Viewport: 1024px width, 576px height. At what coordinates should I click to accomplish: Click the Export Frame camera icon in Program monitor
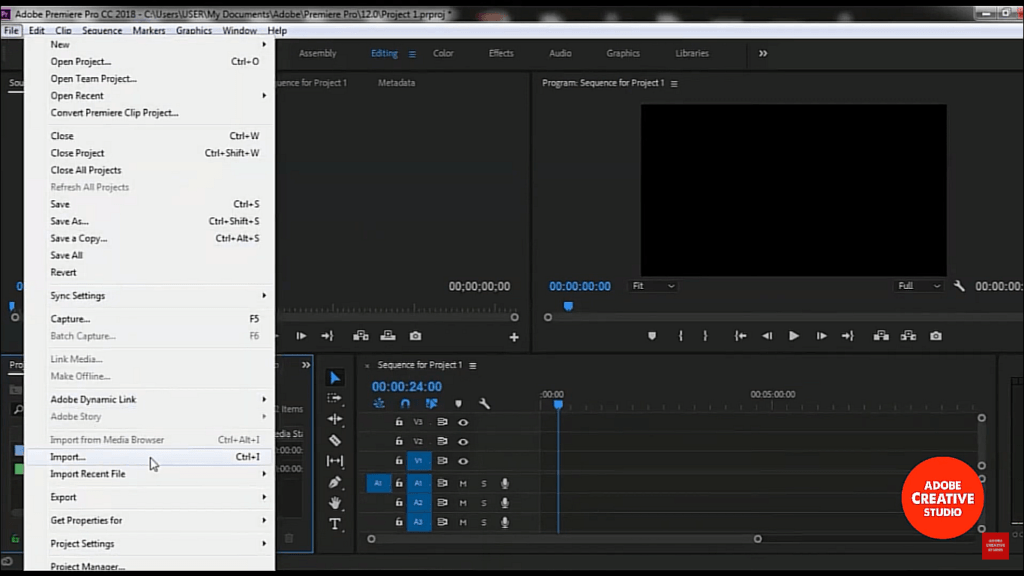coord(936,336)
